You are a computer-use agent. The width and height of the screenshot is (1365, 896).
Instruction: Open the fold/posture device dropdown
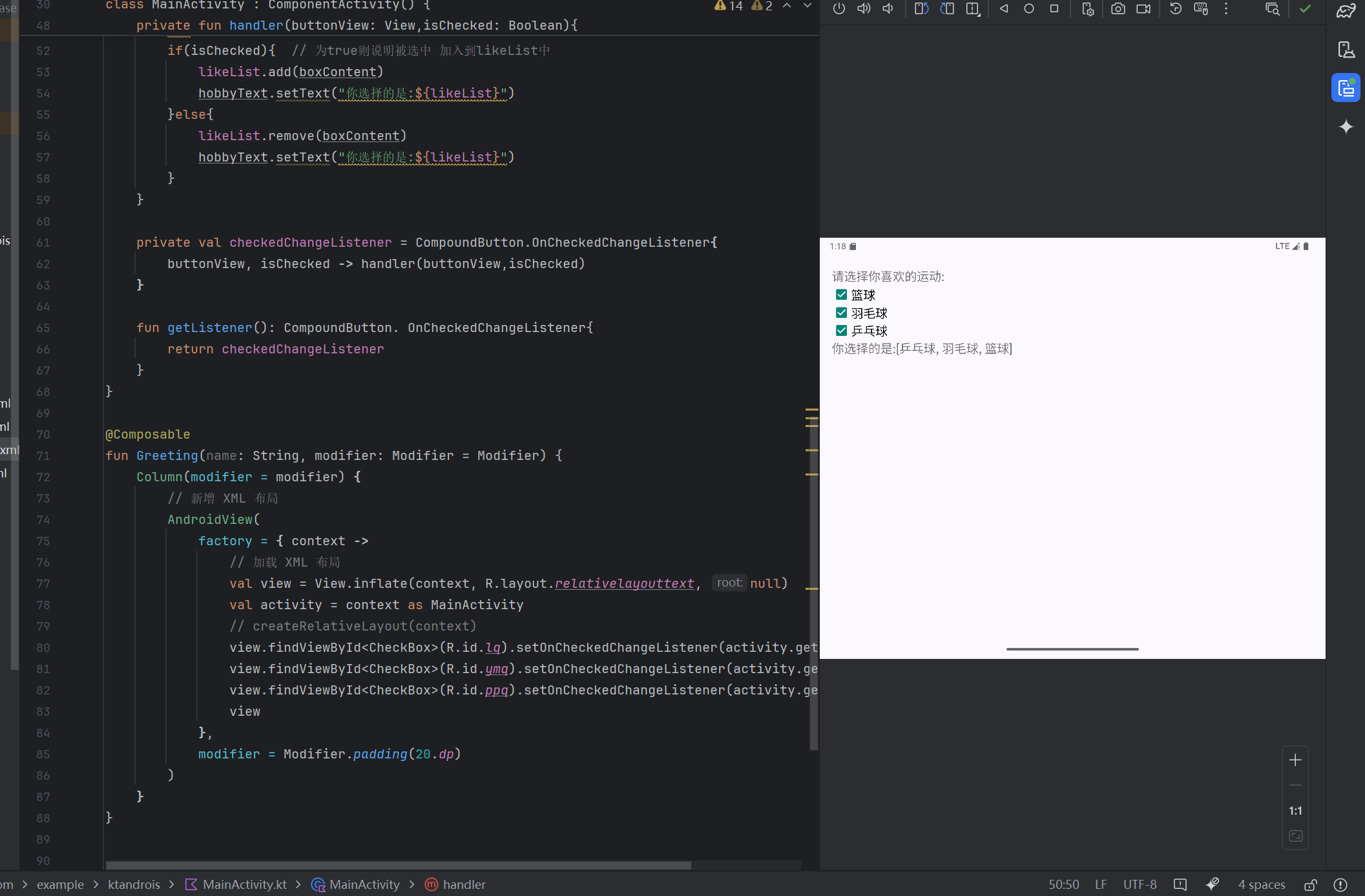click(973, 9)
